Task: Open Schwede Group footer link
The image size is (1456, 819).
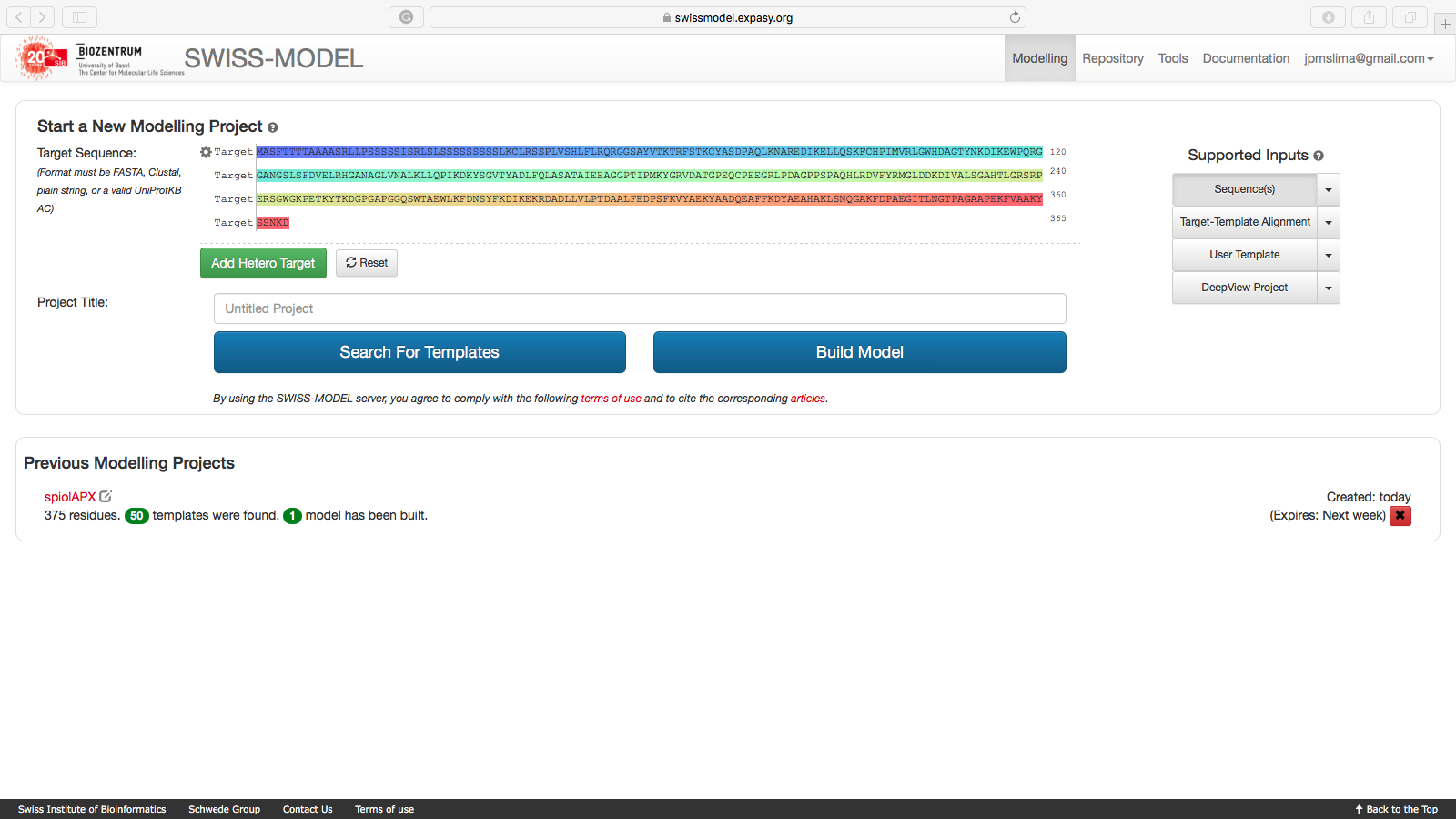Action: (224, 809)
